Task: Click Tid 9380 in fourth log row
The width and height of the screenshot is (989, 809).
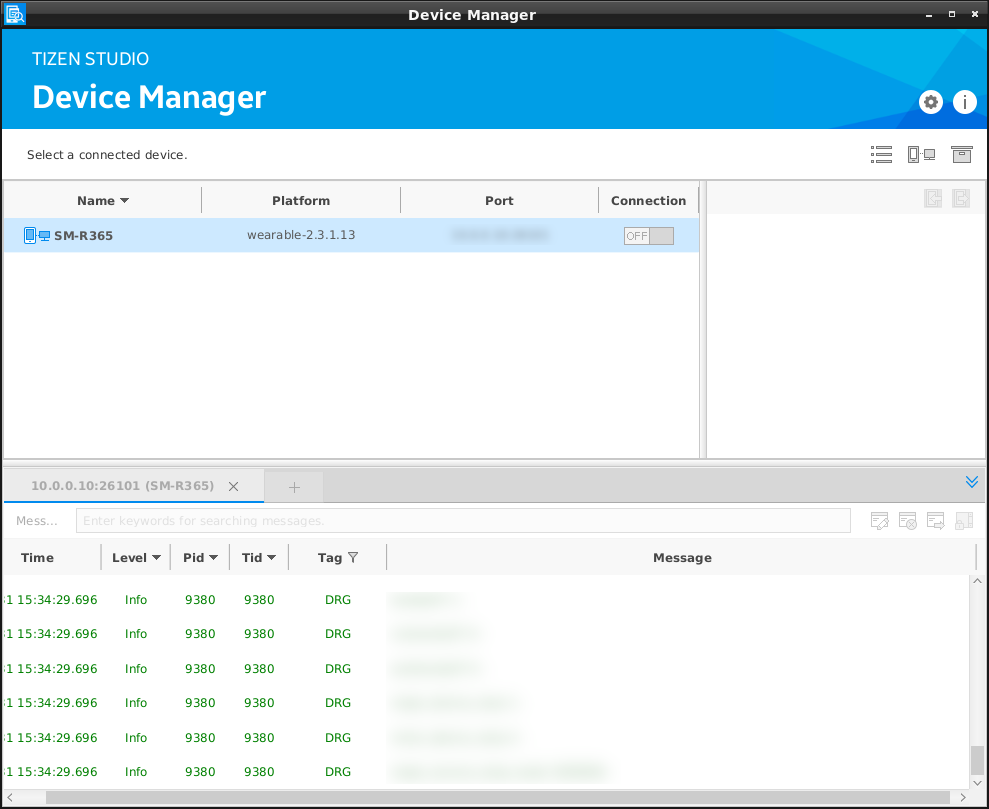Action: click(259, 702)
